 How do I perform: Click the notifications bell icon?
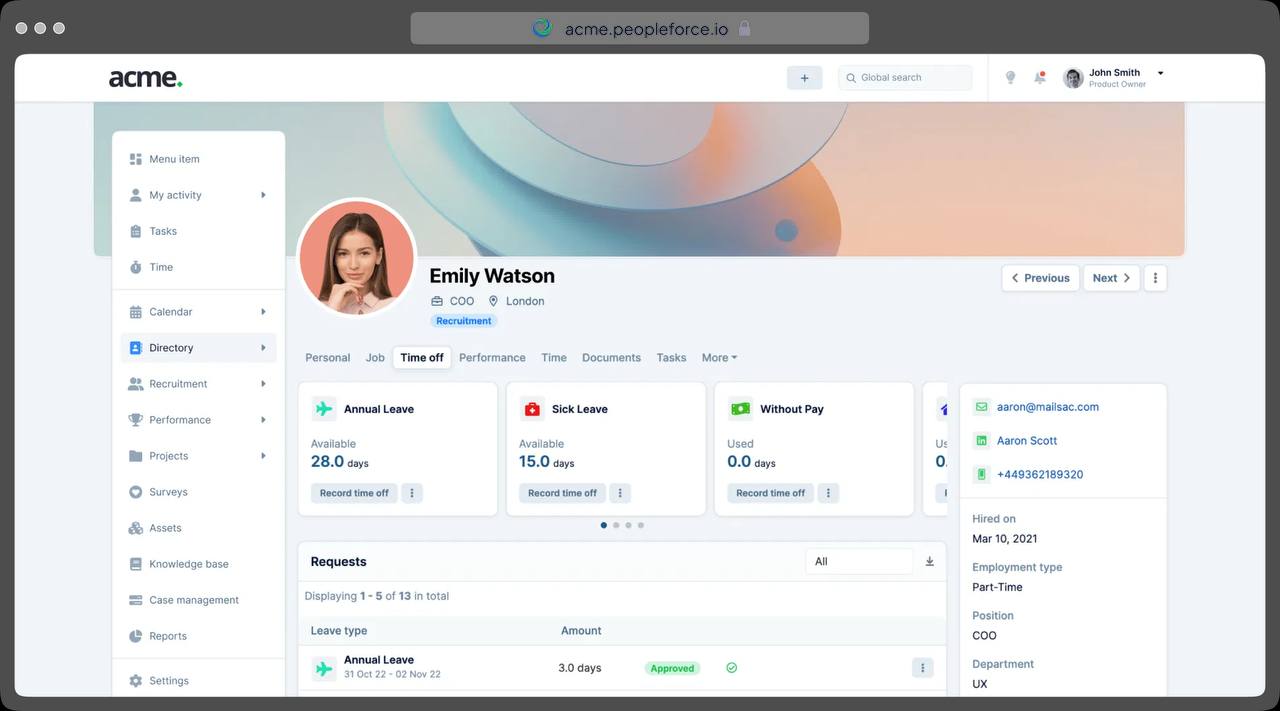coord(1040,78)
